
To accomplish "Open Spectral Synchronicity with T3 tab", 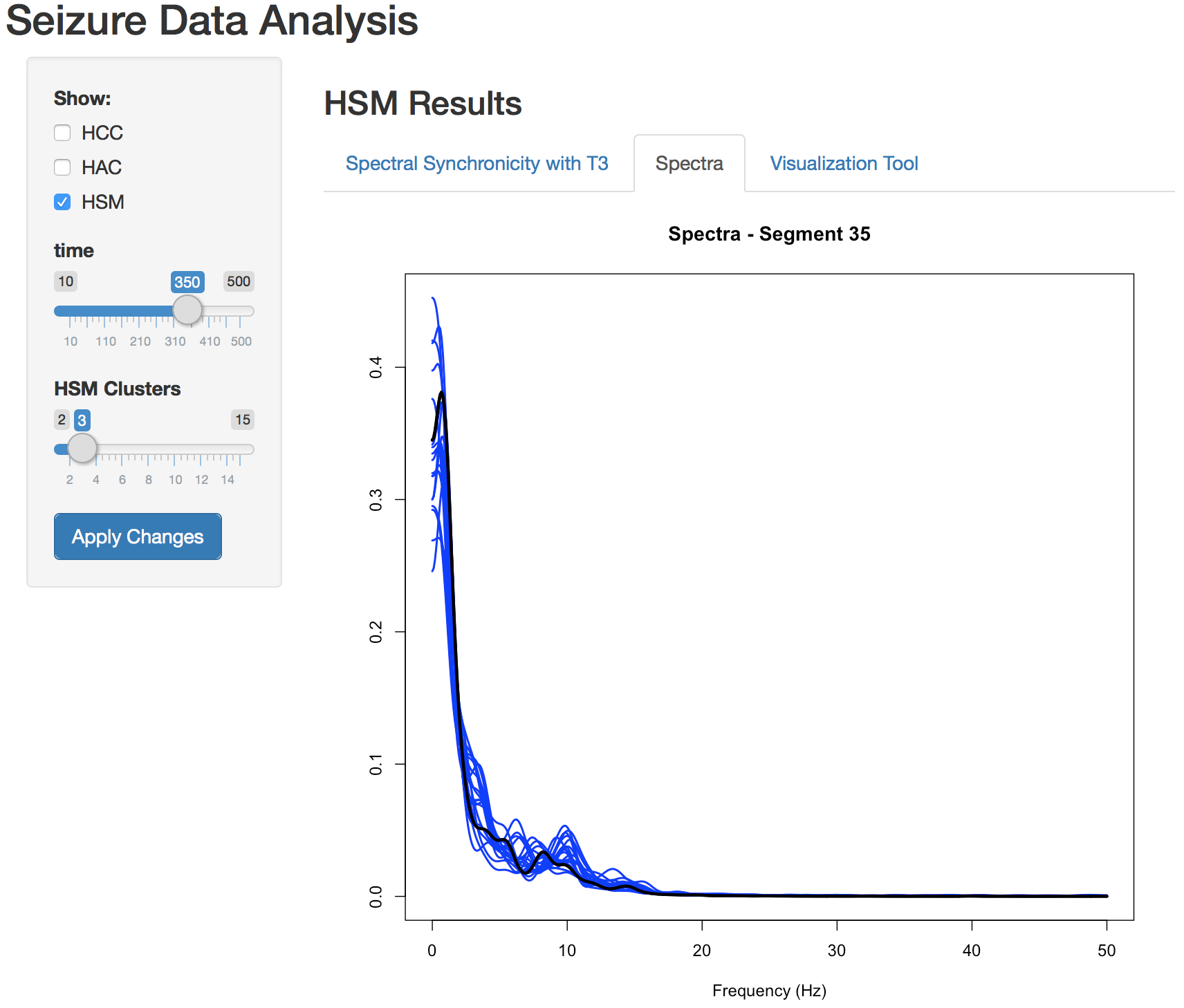I will click(477, 164).
